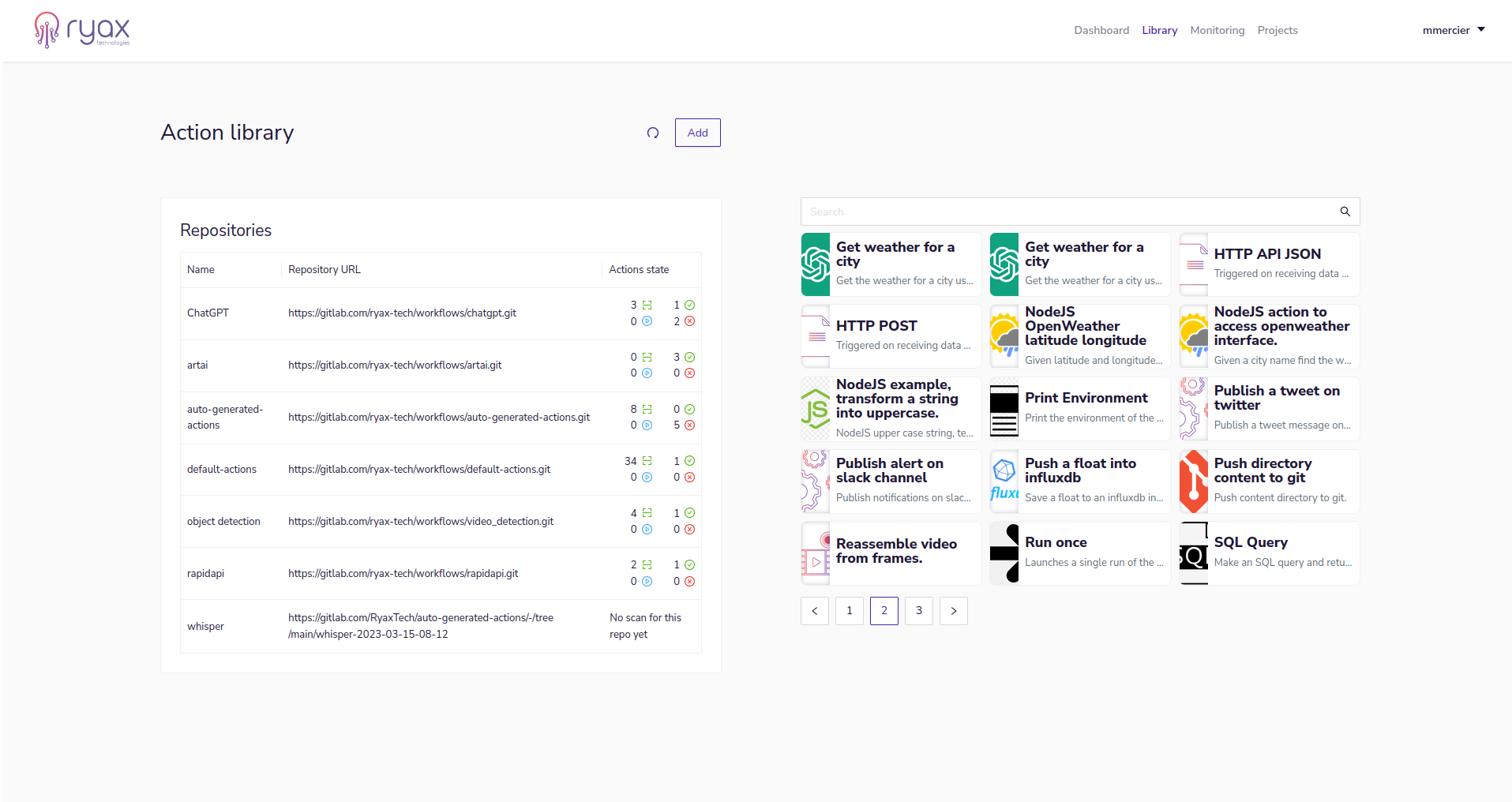Image resolution: width=1512 pixels, height=802 pixels.
Task: Click Publish alert on slack gear icon
Action: 816,482
